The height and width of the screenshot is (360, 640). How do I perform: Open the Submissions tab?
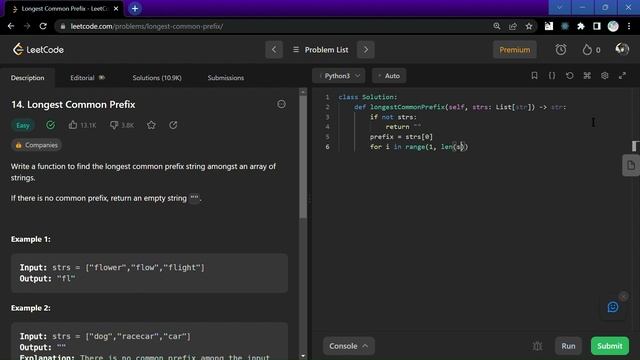pyautogui.click(x=226, y=78)
